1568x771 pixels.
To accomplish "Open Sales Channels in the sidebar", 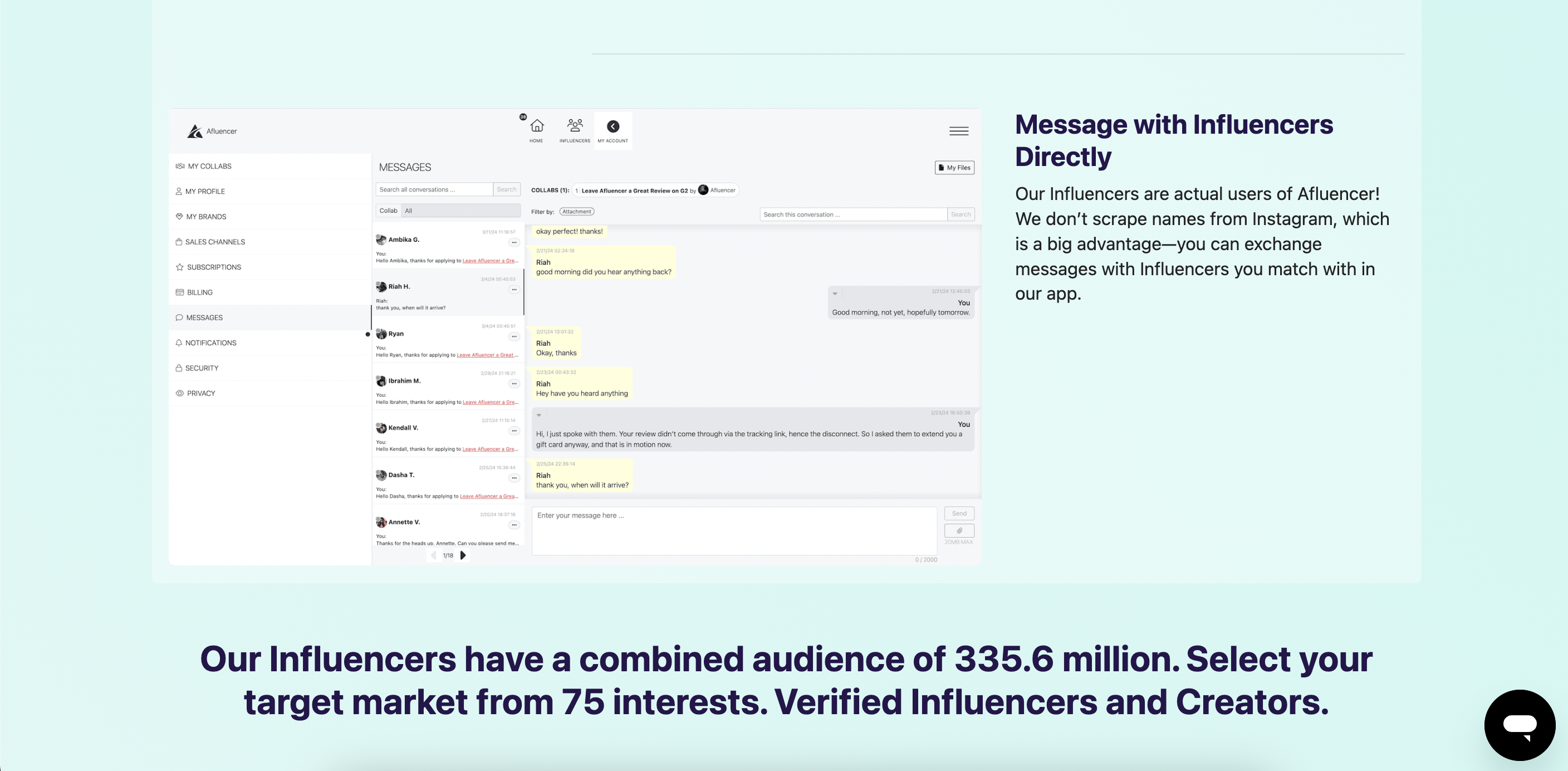I will point(269,242).
